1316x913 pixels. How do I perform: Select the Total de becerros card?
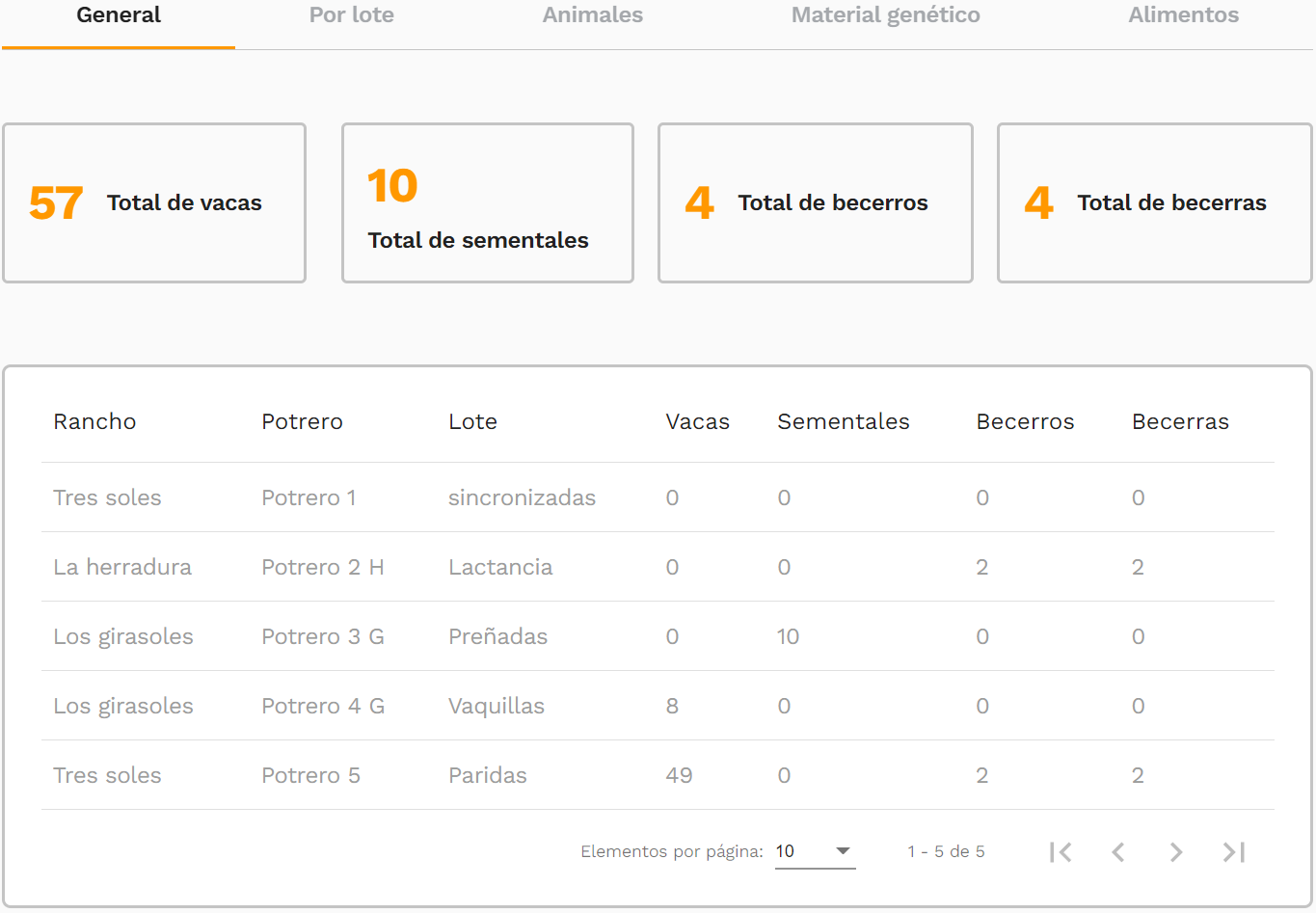point(816,202)
